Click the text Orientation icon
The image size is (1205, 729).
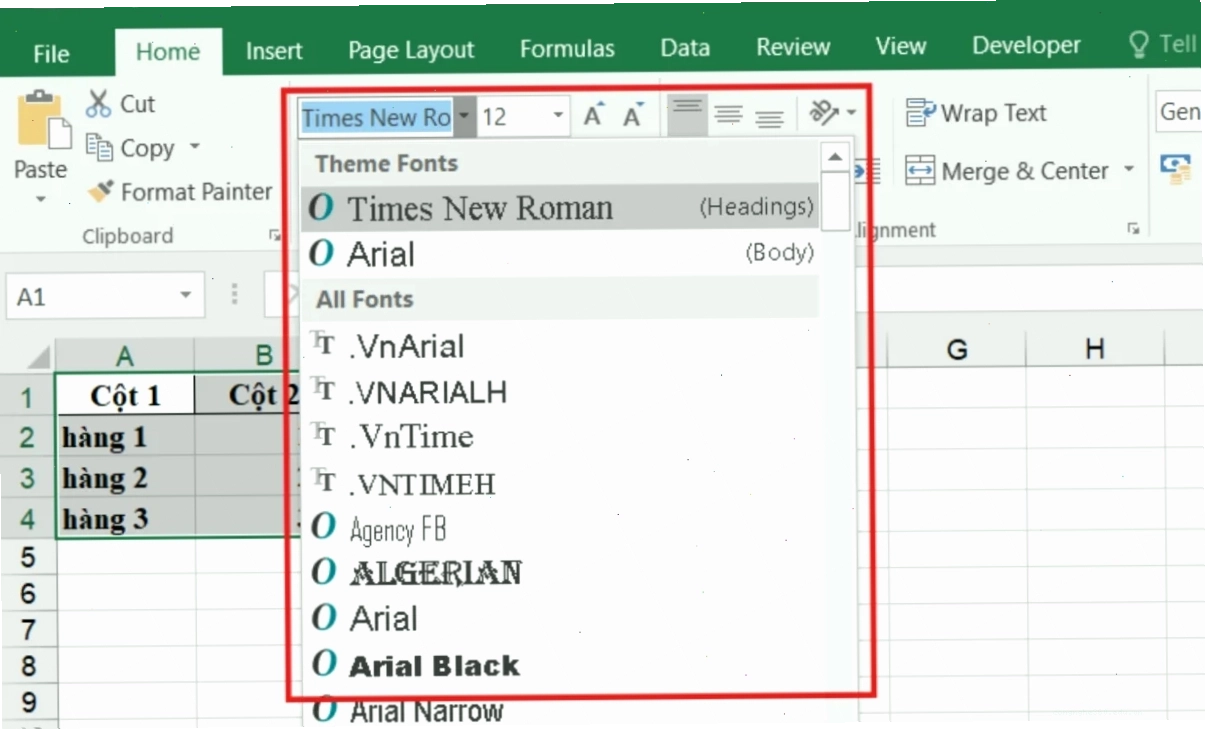[823, 113]
